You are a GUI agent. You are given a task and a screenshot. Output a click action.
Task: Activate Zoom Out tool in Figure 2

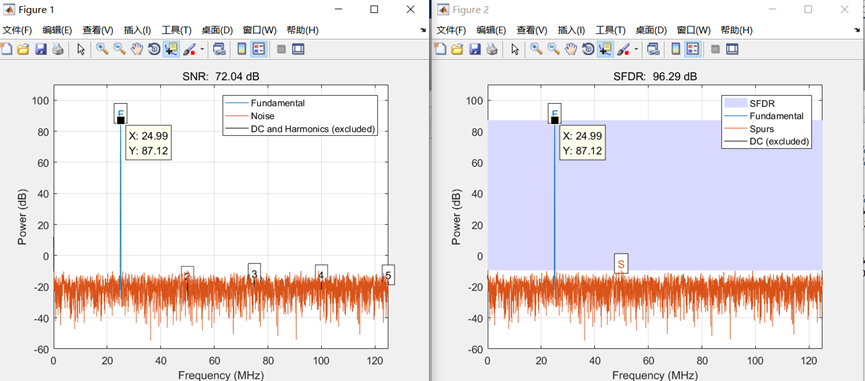553,50
